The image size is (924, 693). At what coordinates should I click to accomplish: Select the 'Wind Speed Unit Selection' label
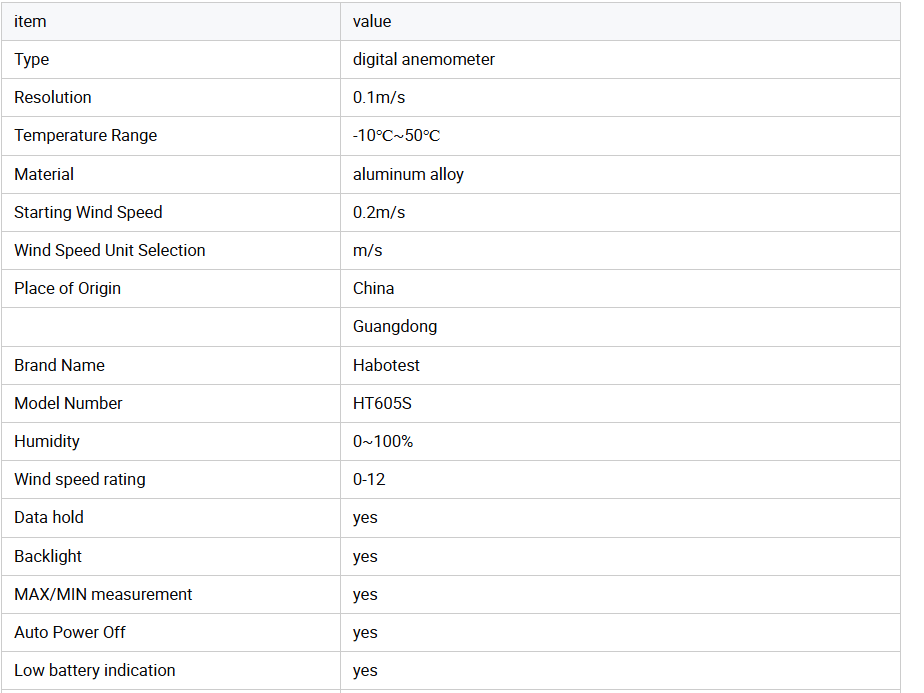[110, 250]
